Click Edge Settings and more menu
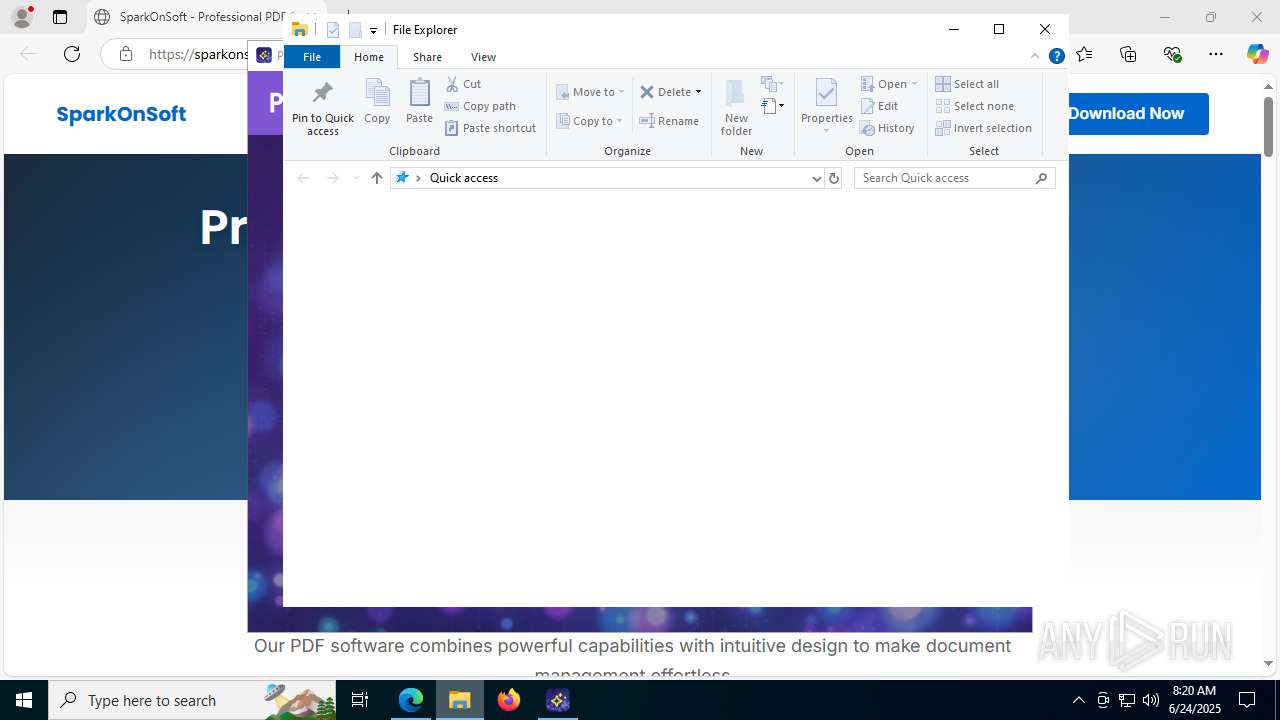Screen dimensions: 1280x720 pyautogui.click(x=1216, y=54)
